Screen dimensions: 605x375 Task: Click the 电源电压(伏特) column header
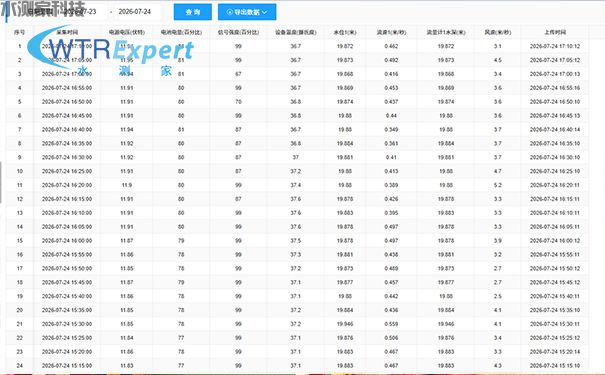point(127,32)
